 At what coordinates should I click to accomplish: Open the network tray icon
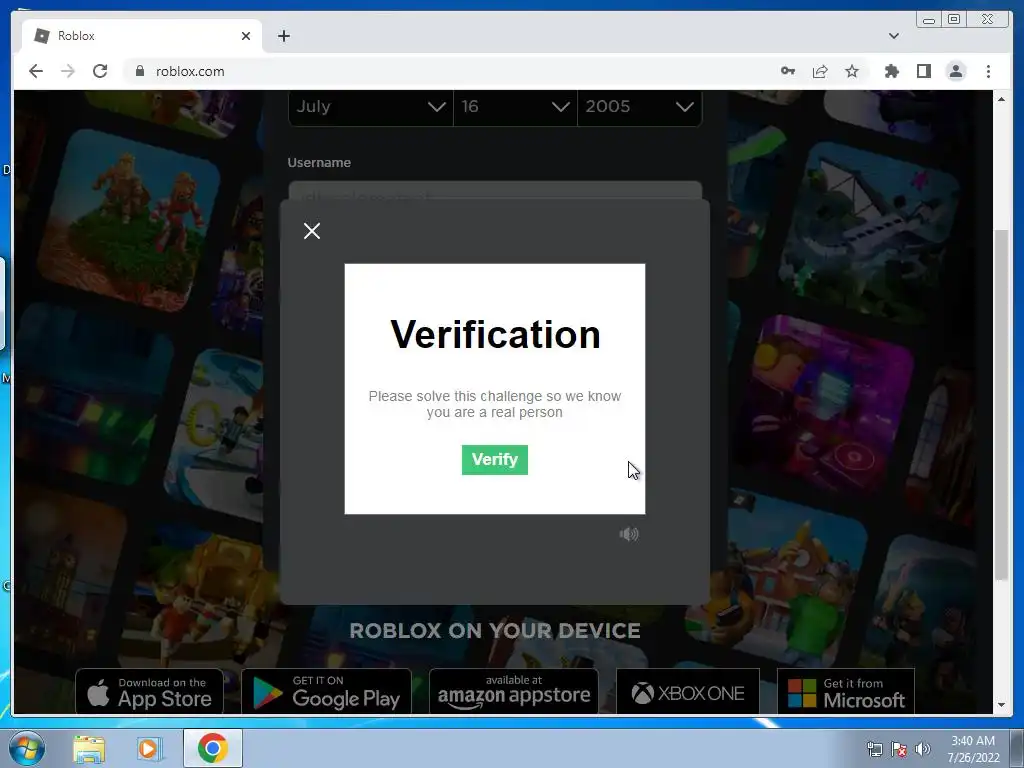(874, 749)
